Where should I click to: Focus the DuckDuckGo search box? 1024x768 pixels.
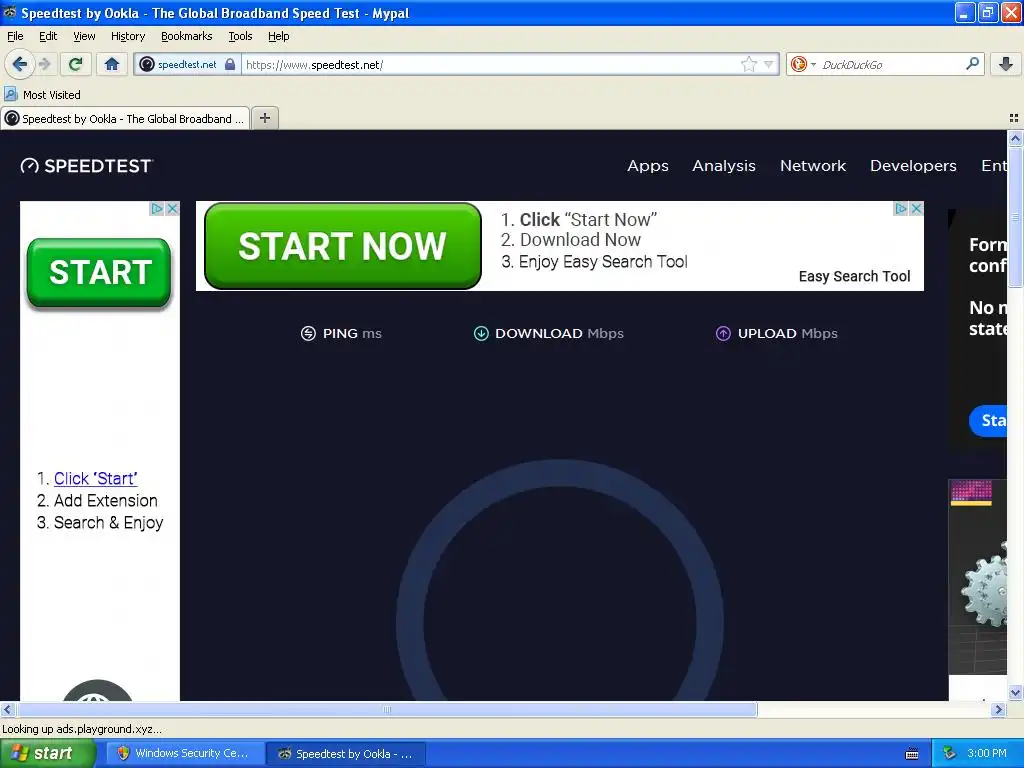[x=891, y=65]
